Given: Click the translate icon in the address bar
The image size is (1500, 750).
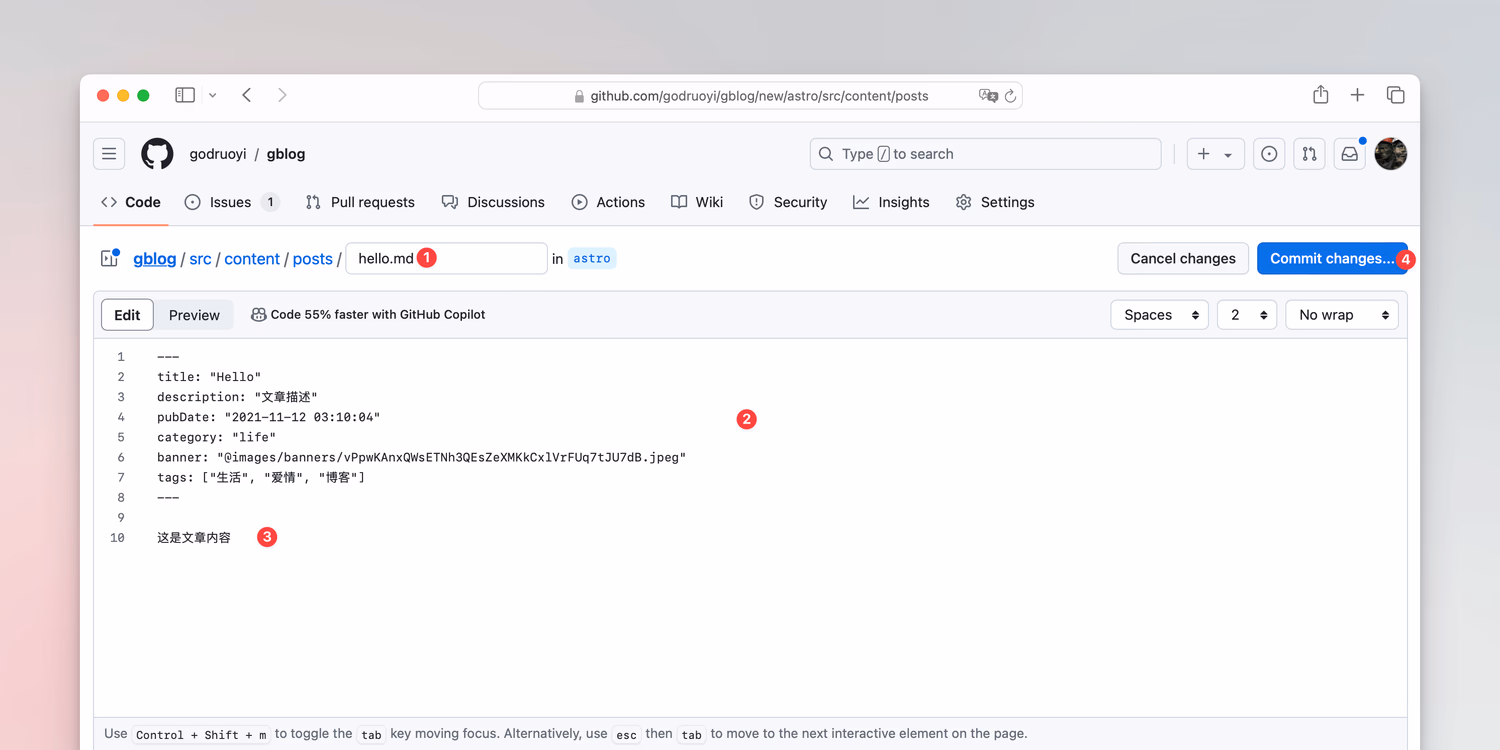Looking at the screenshot, I should coord(988,96).
